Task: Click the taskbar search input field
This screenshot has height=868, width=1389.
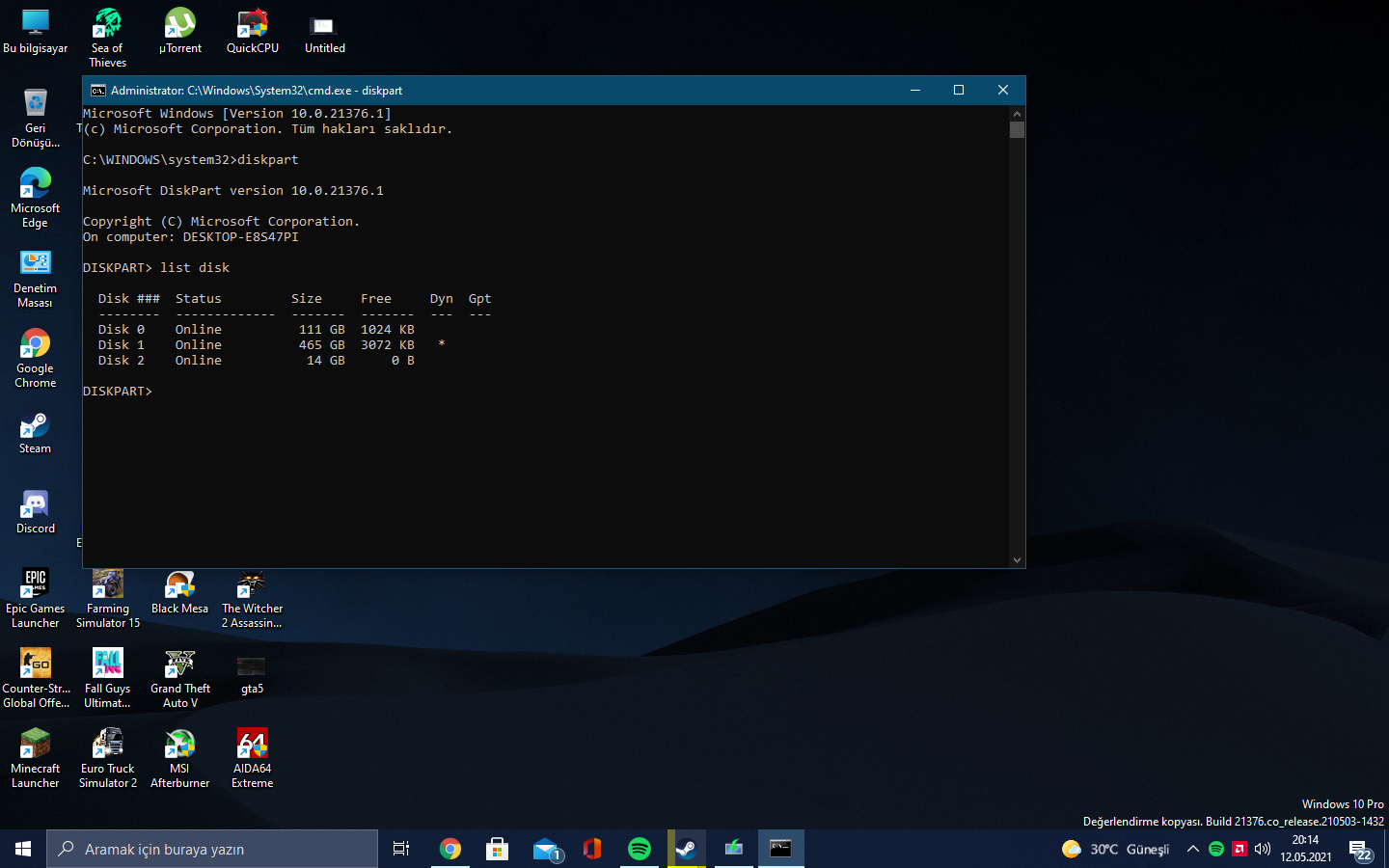Action: pyautogui.click(x=212, y=849)
